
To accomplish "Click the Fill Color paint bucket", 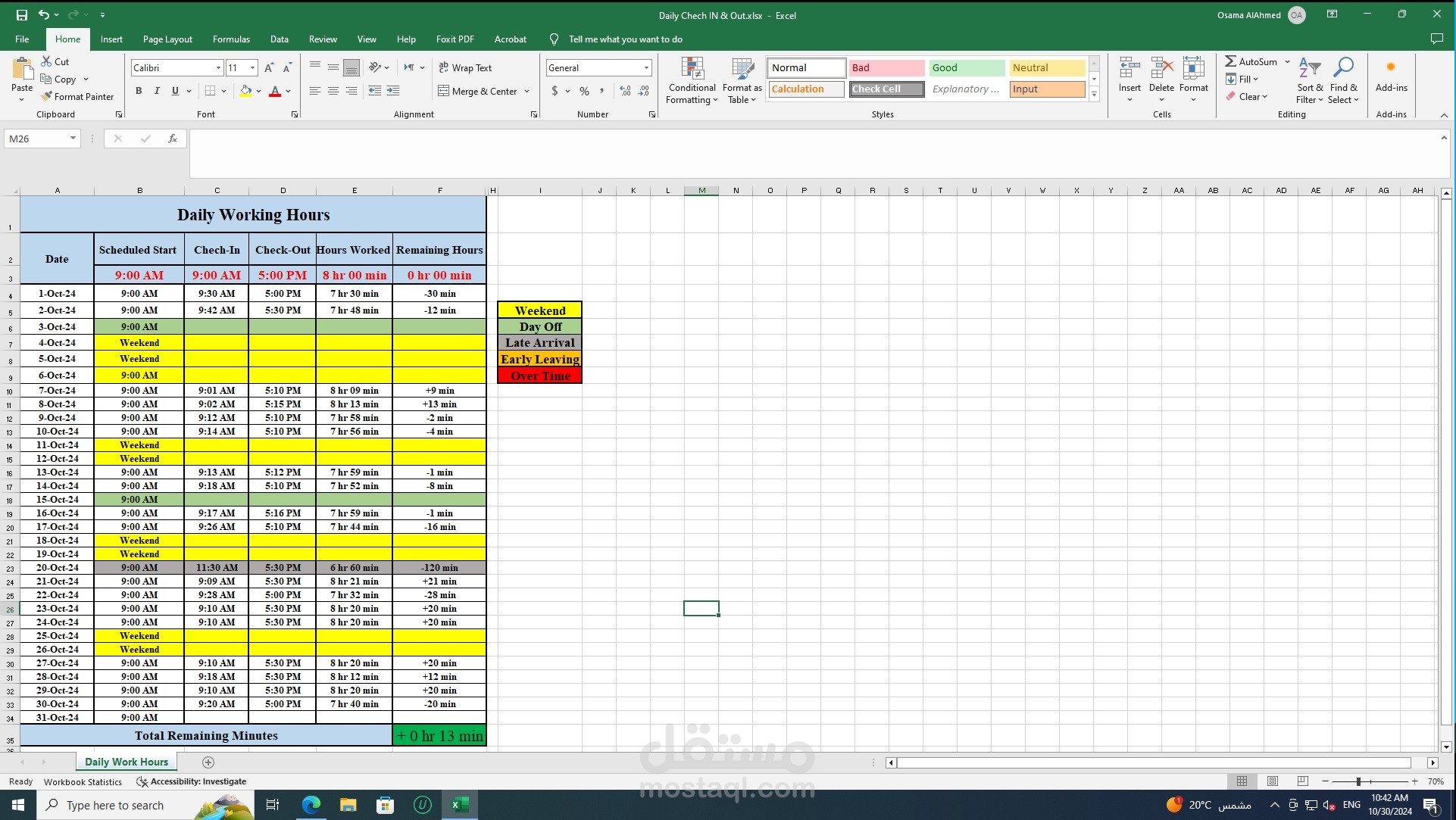I will 245,91.
